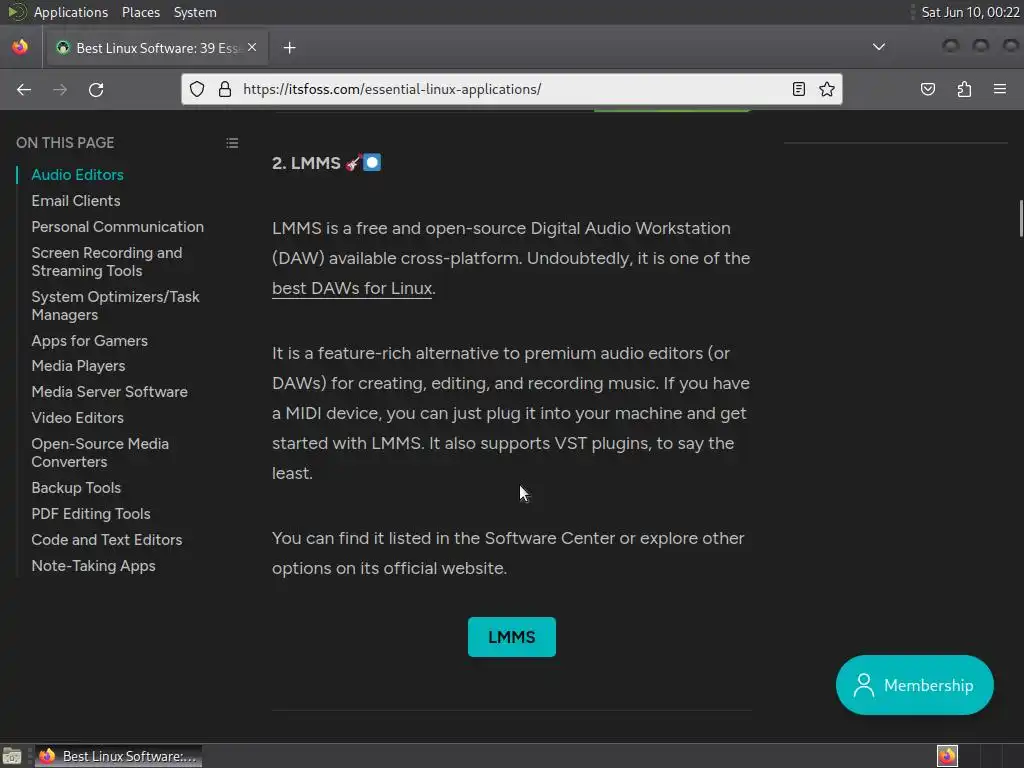Jump to Email Clients section
1024x768 pixels.
click(76, 201)
